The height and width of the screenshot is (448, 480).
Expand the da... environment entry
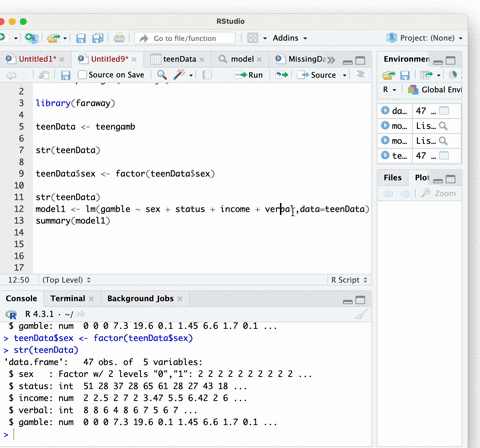385,110
